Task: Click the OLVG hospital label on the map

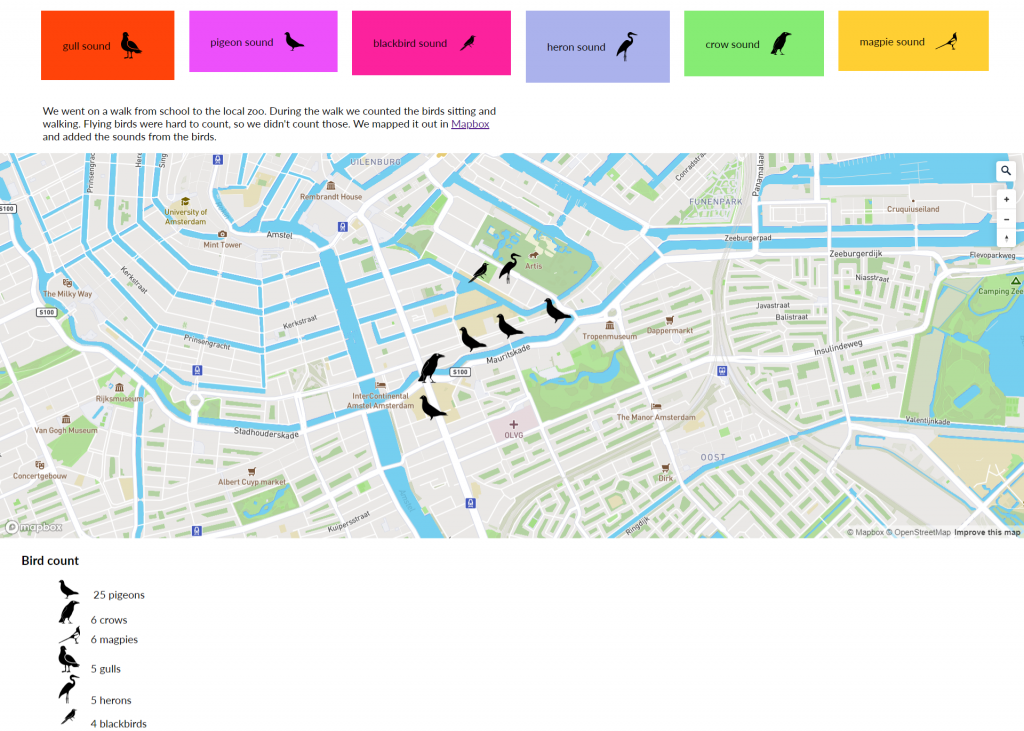Action: coord(514,435)
